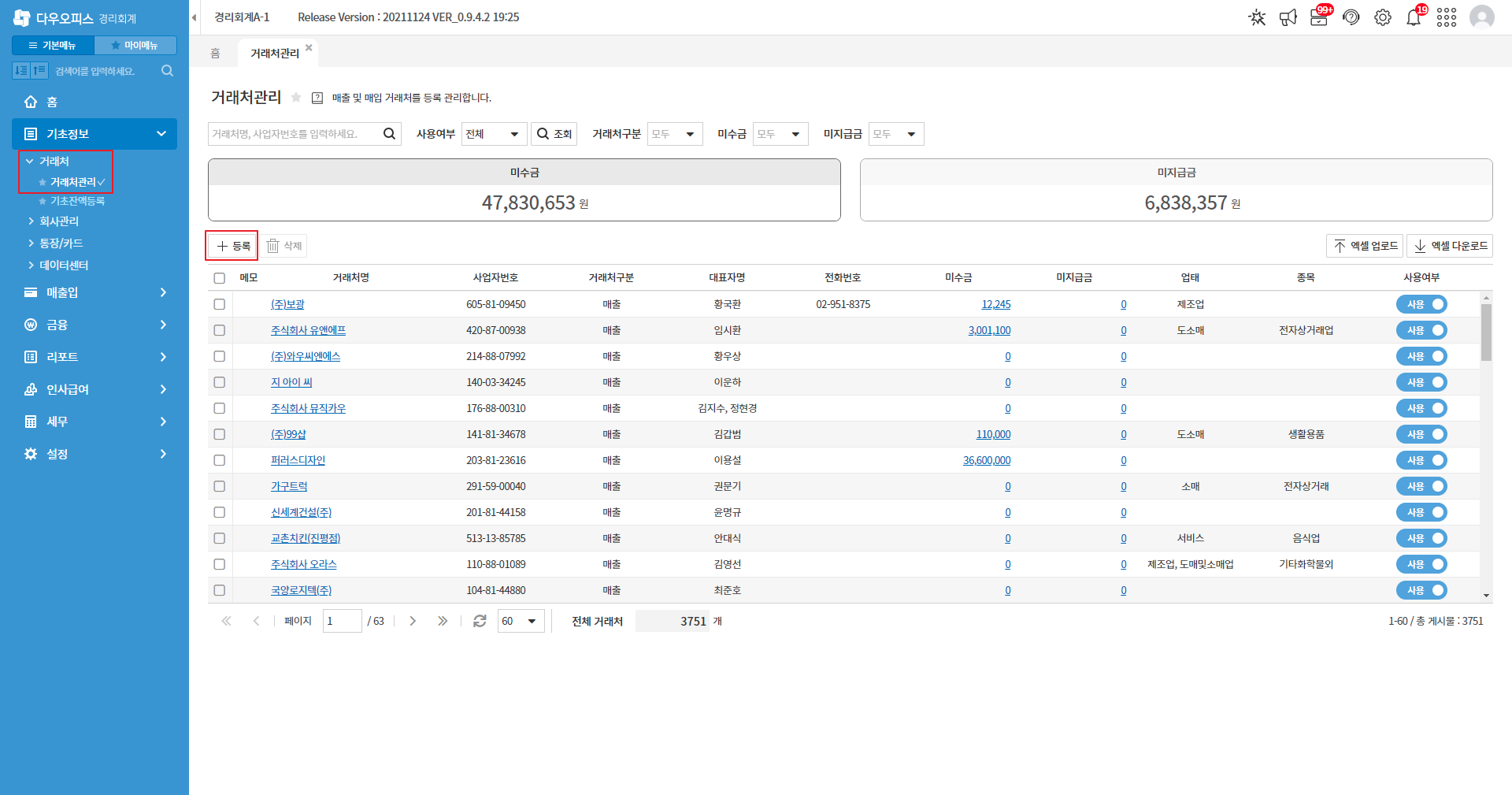Collapse the sidebar with the arrow handle
Viewport: 1512px width, 795px height.
[194, 17]
